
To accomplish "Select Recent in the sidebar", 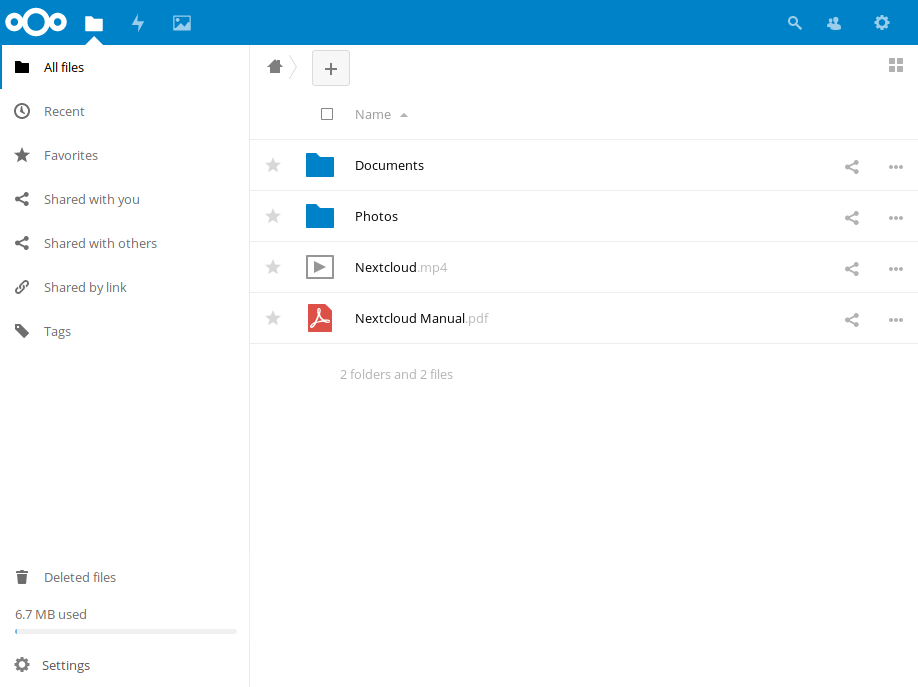I will (x=64, y=112).
